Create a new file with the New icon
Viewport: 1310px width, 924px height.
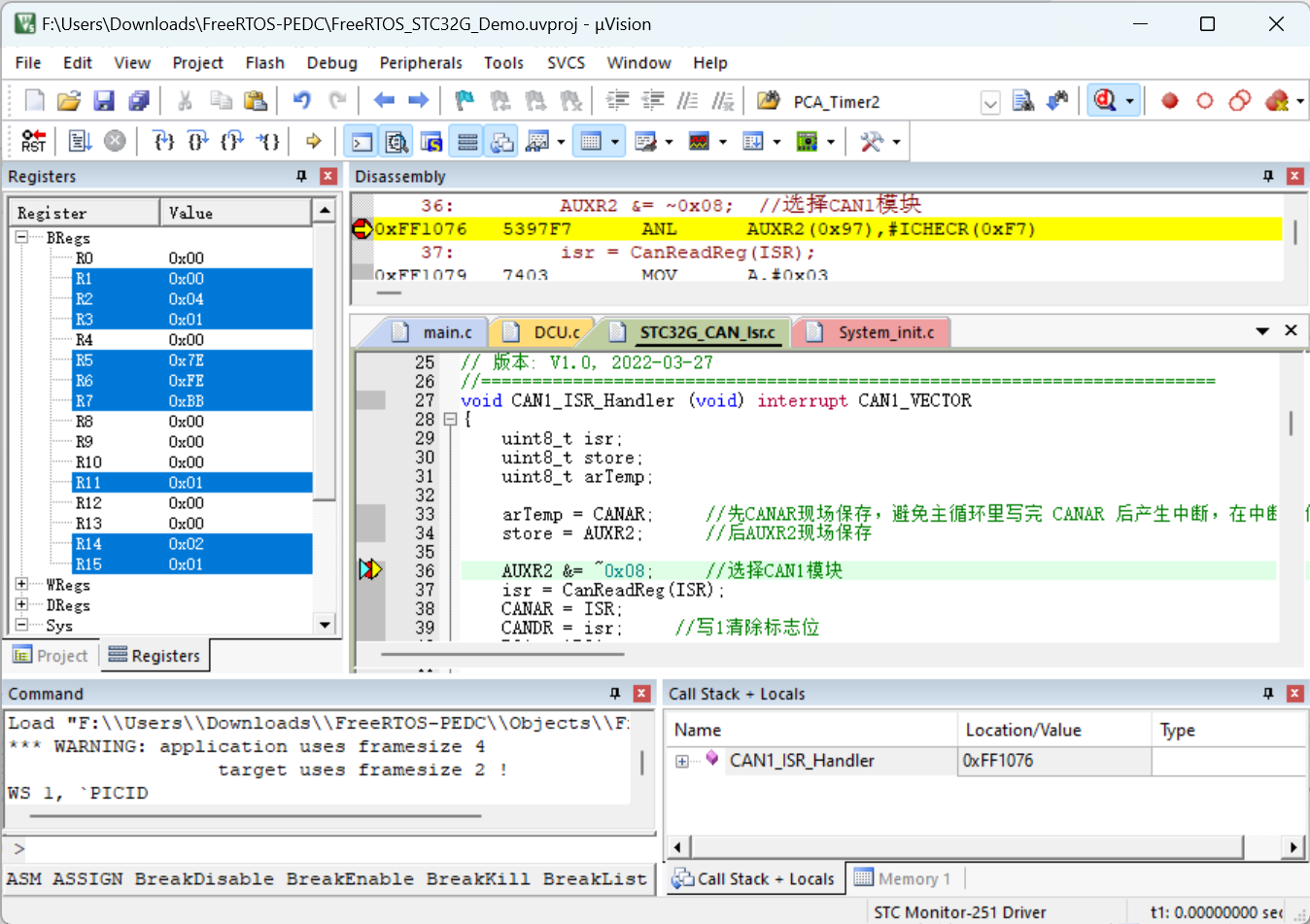35,101
